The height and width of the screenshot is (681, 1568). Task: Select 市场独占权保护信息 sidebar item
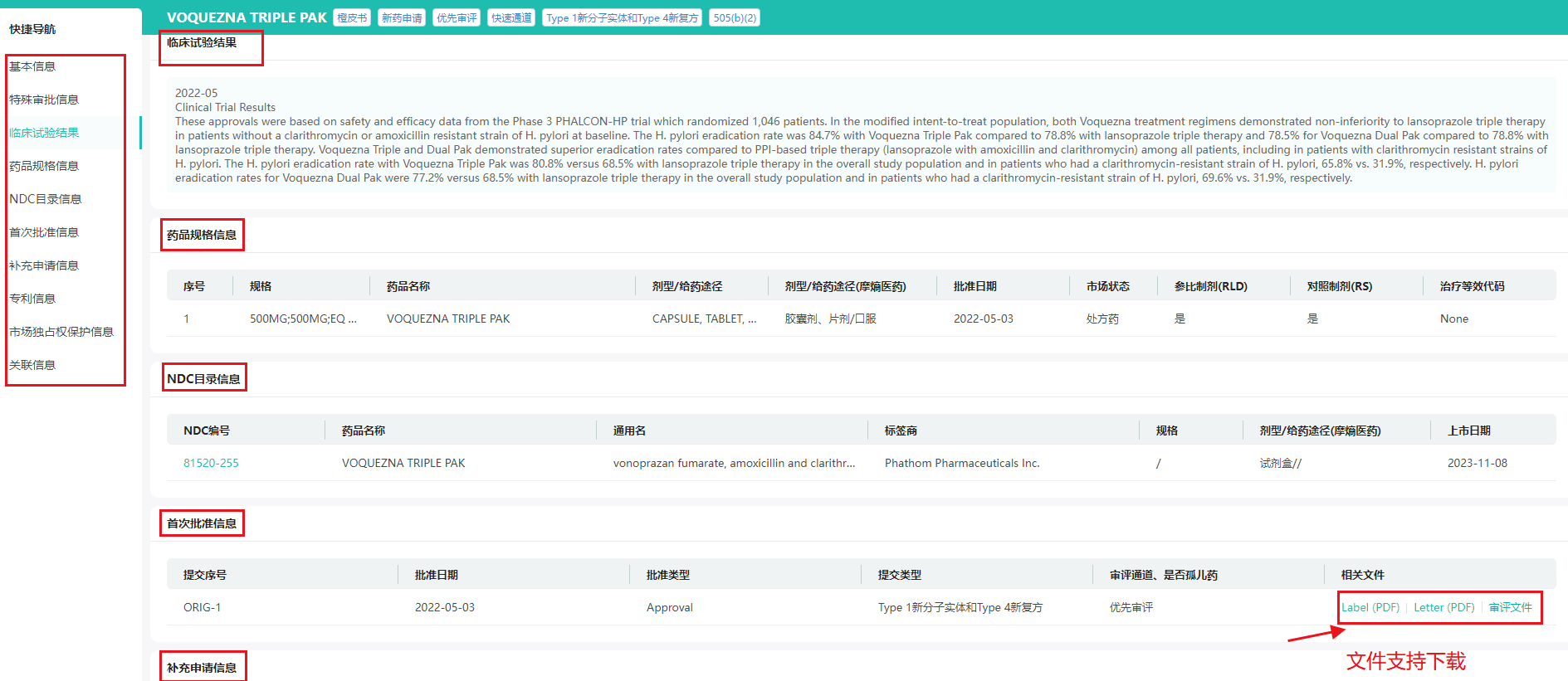[61, 332]
